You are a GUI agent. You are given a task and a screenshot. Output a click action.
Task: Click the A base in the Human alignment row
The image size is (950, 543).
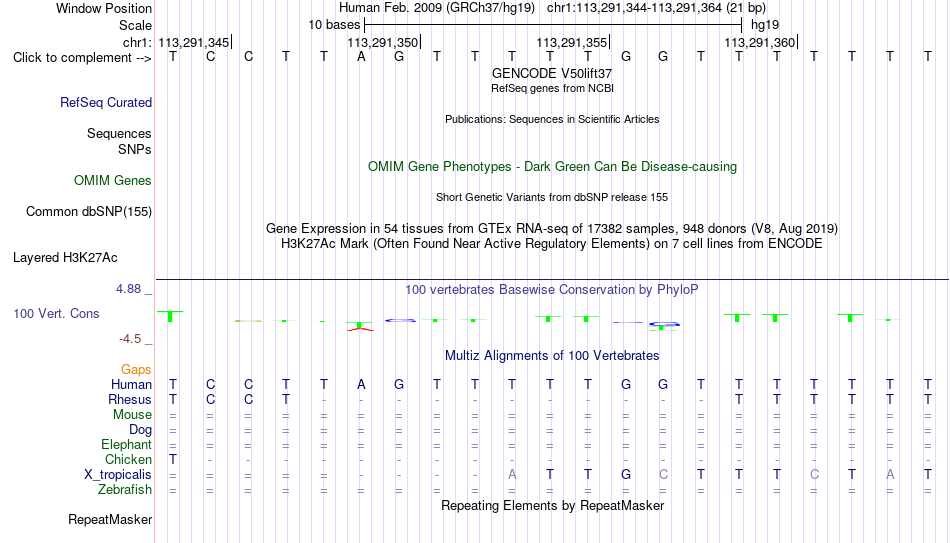pos(361,384)
